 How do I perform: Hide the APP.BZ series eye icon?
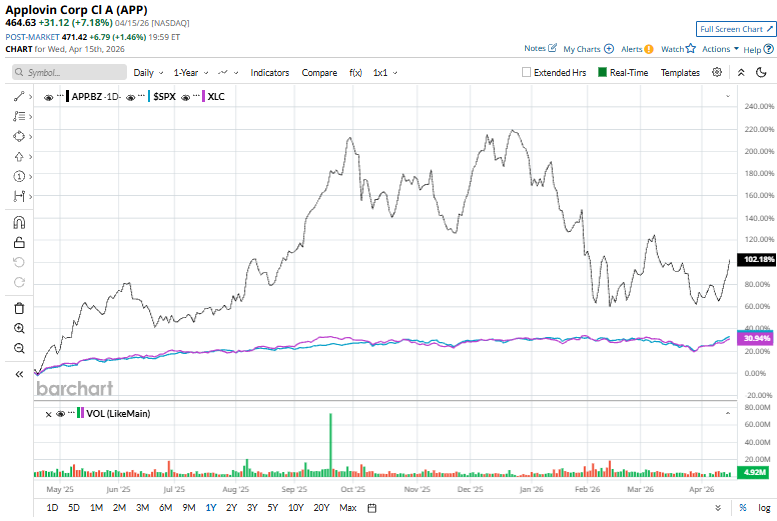point(49,98)
